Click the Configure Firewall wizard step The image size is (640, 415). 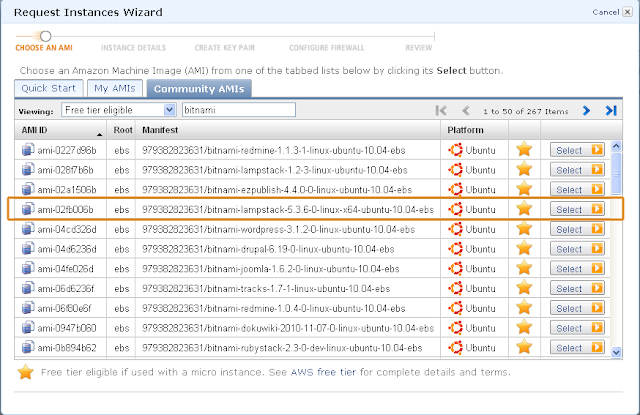[327, 48]
